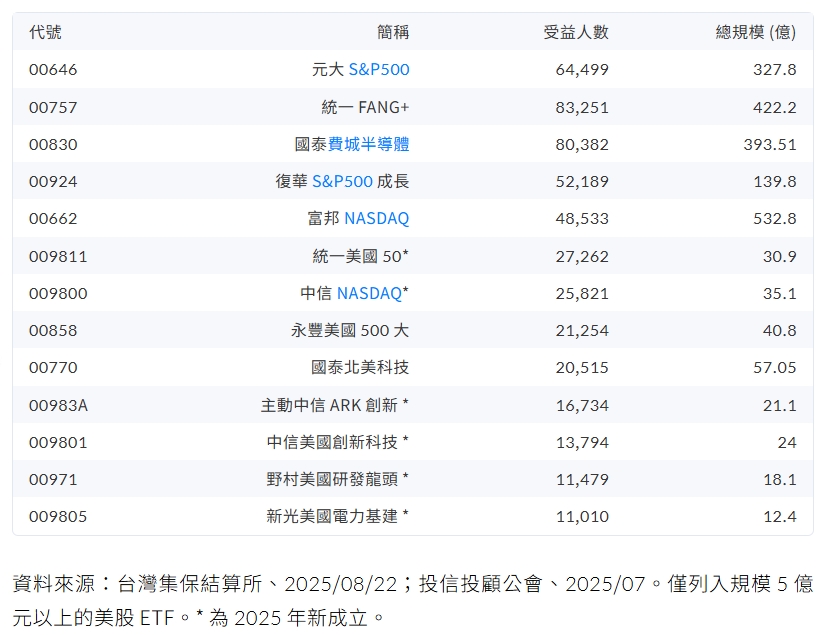
Task: Click the name 國泰北美科技
Action: 360,367
